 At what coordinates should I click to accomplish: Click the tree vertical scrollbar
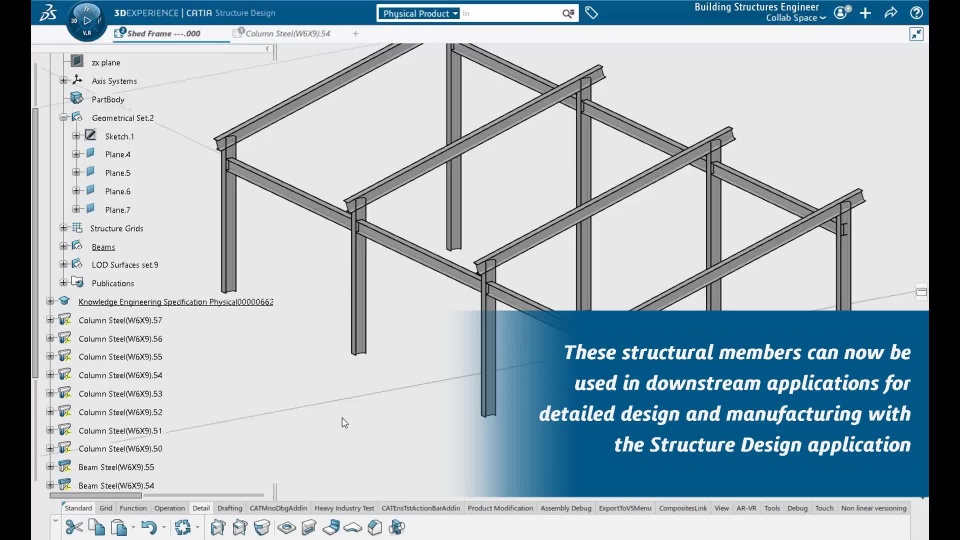click(36, 243)
